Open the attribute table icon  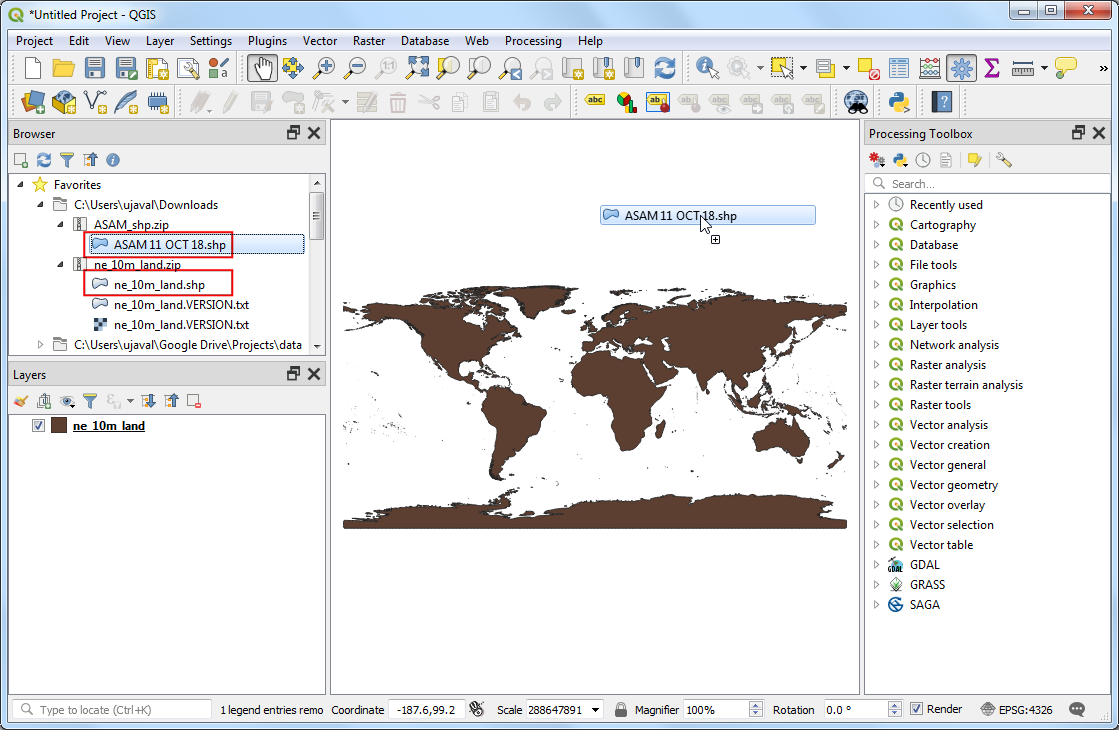click(x=899, y=68)
